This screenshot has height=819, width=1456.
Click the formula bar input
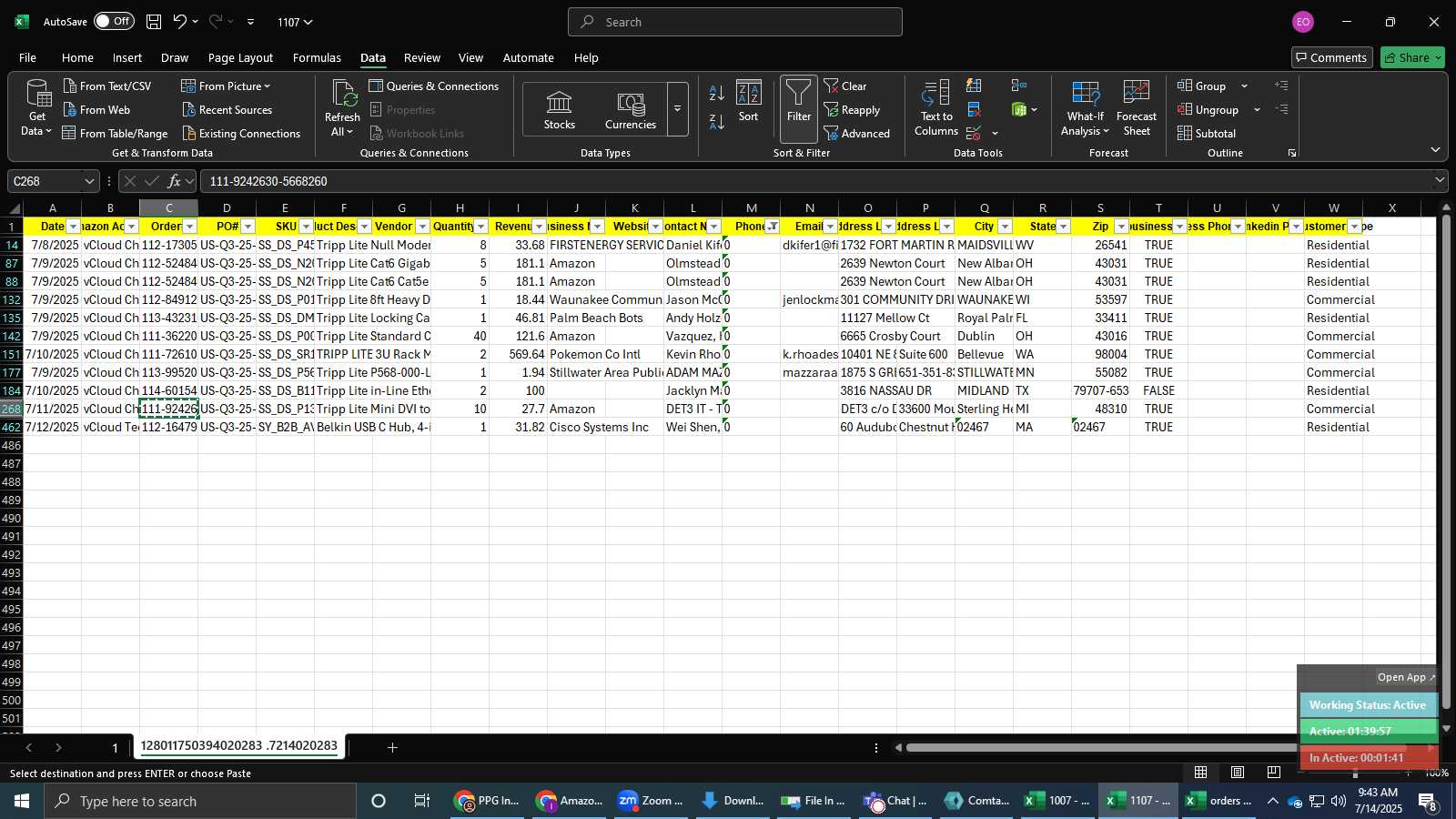814,181
